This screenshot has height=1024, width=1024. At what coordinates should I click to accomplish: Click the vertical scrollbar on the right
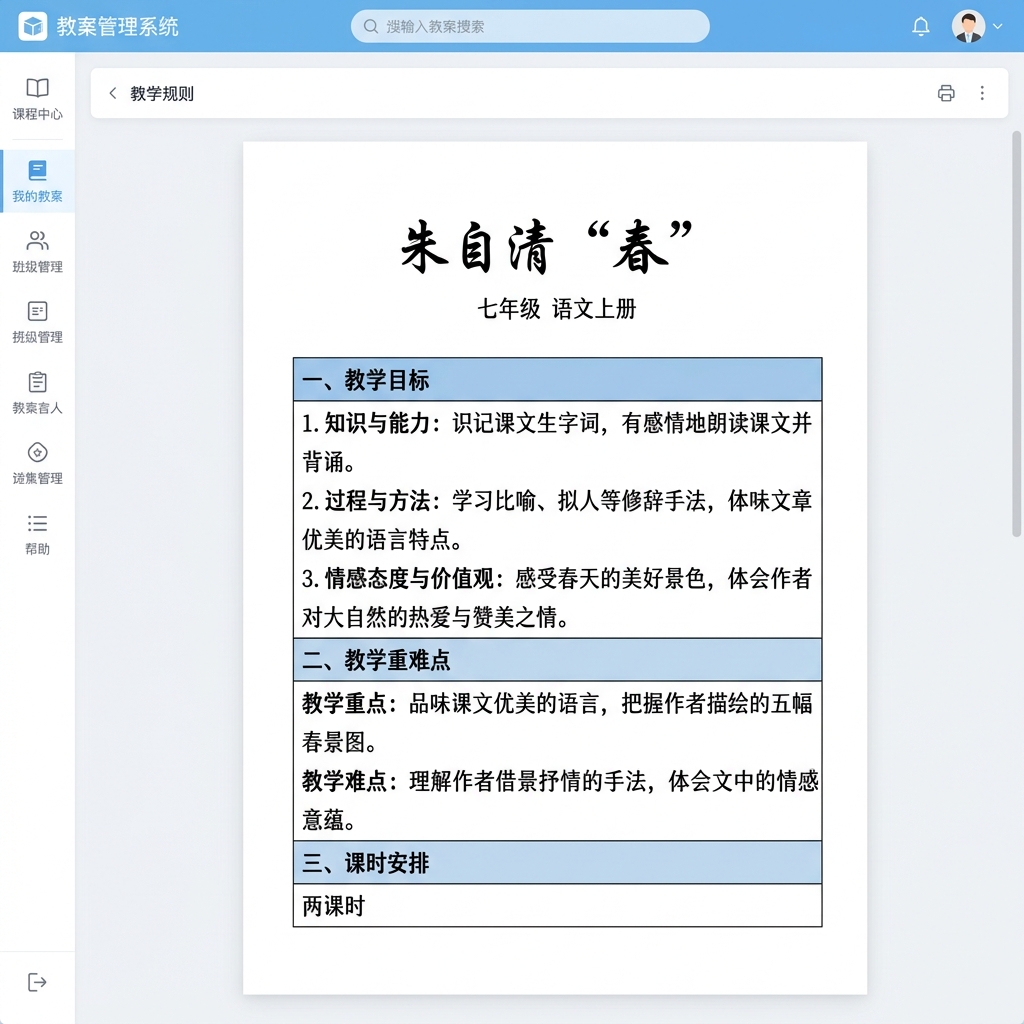(1017, 330)
